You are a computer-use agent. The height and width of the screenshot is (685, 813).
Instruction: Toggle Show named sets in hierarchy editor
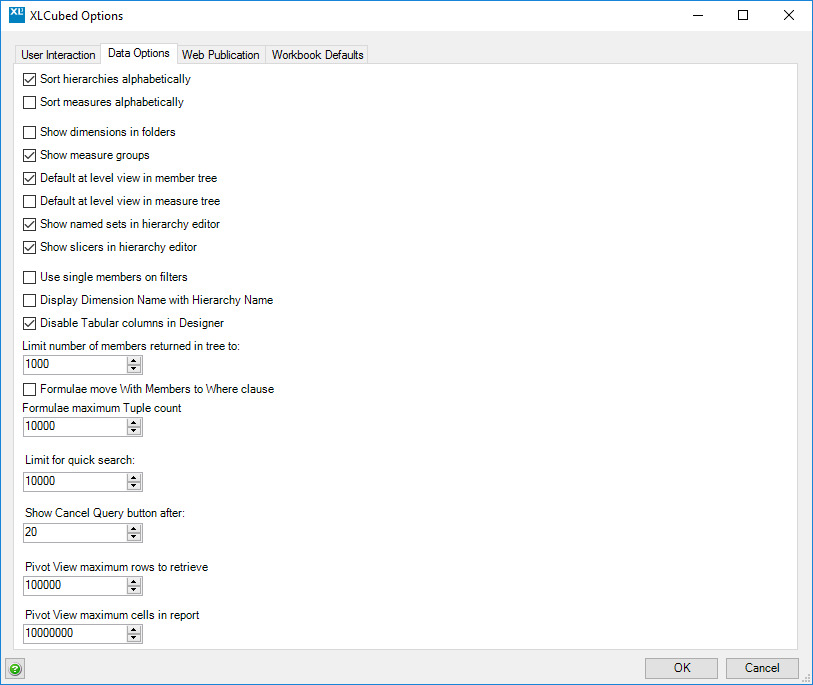pos(30,224)
